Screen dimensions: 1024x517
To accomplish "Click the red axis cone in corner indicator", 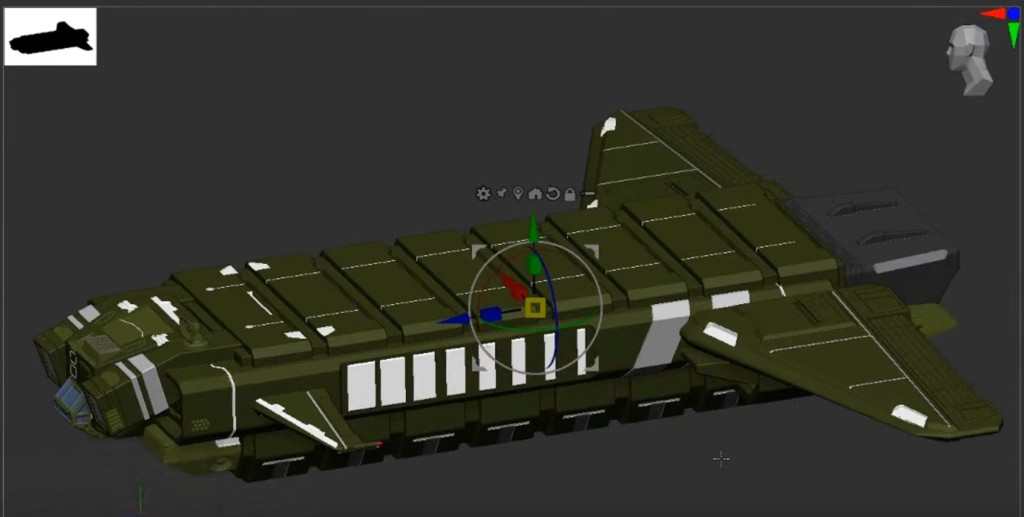I will coord(993,14).
